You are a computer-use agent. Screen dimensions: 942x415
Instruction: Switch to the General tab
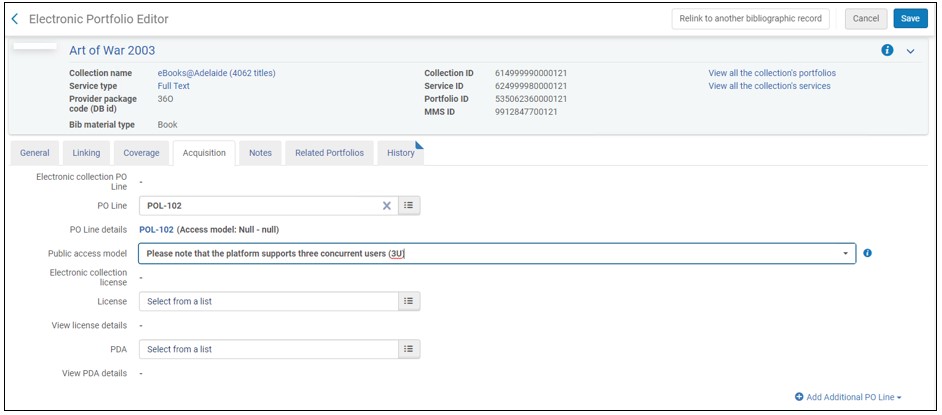coord(35,153)
